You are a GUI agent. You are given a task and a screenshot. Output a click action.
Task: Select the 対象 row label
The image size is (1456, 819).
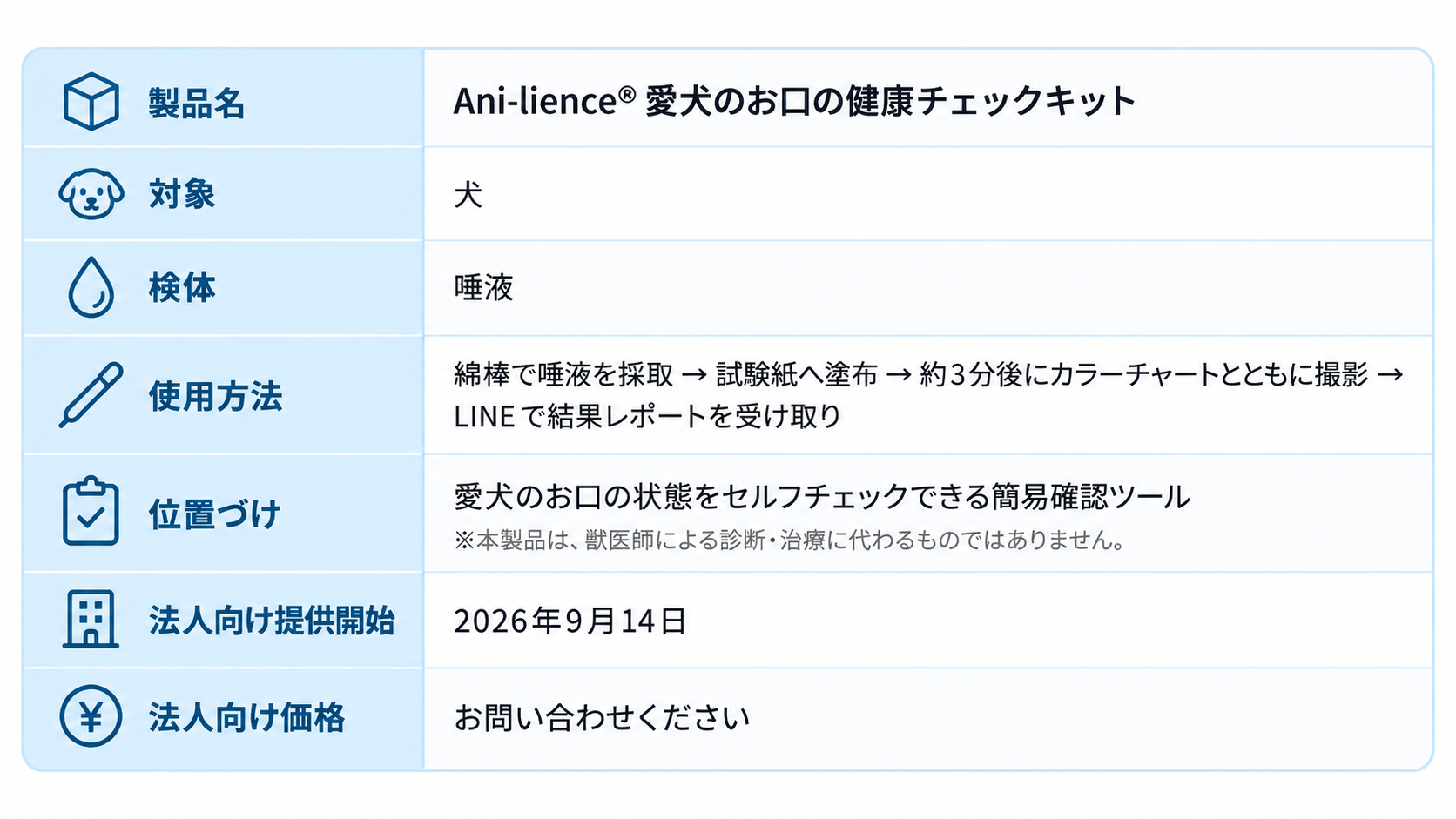(181, 194)
